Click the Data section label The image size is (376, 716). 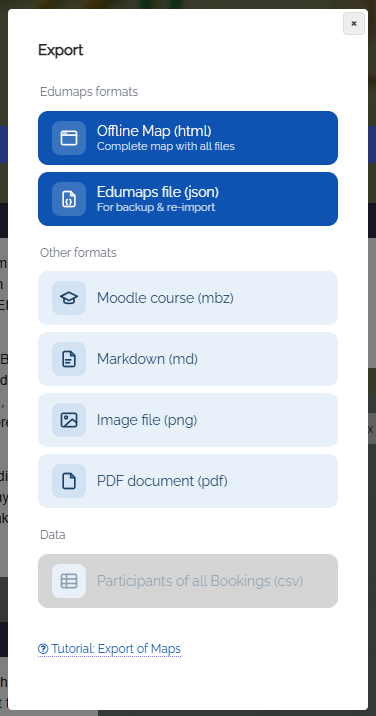coord(53,535)
